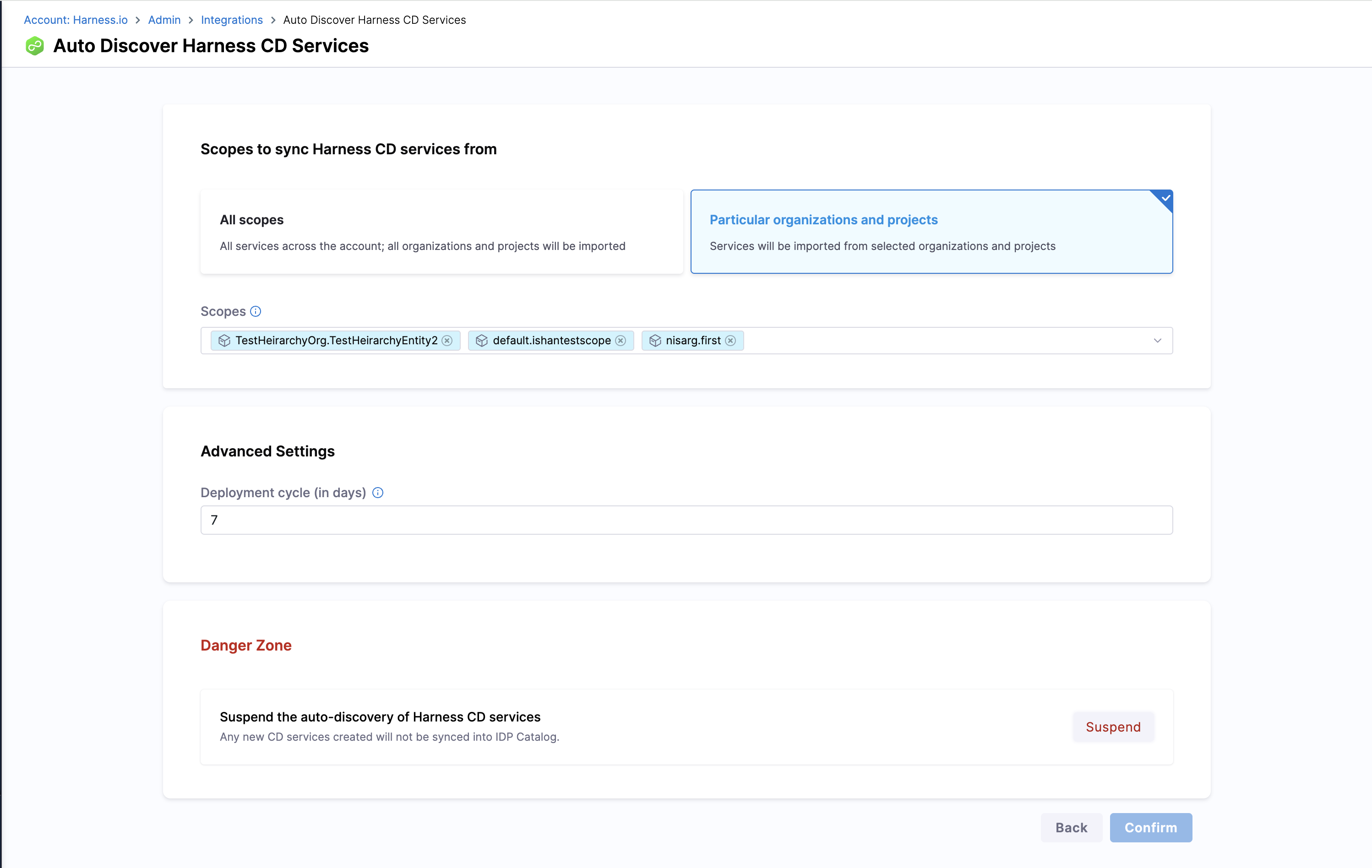
Task: Open the Admin breadcrumb
Action: pos(164,20)
